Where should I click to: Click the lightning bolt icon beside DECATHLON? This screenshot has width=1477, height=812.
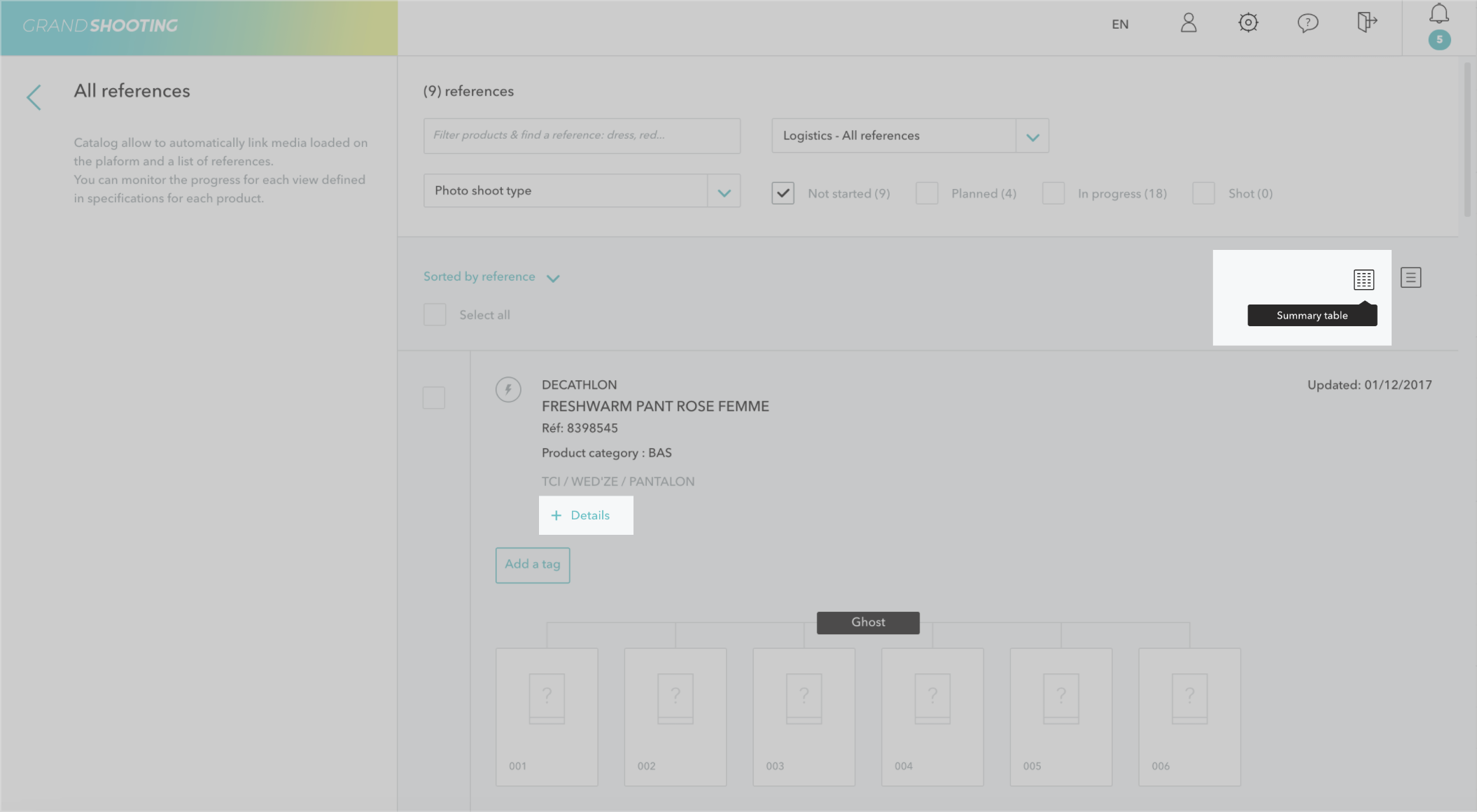tap(508, 389)
